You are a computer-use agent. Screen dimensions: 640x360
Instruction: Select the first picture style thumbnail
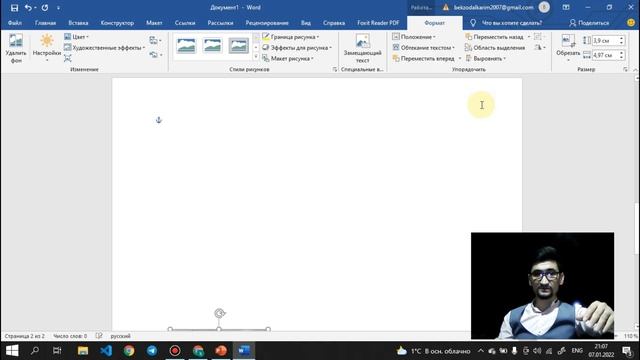[x=186, y=45]
